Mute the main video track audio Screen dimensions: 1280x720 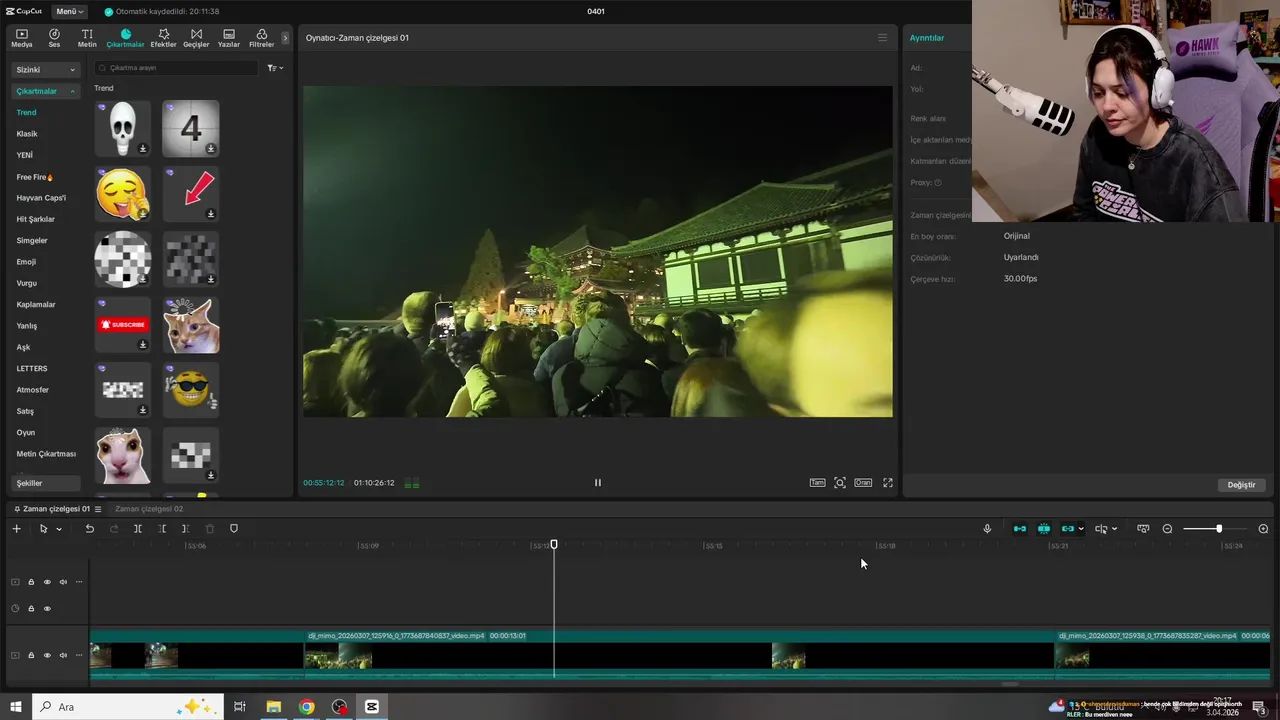click(63, 655)
